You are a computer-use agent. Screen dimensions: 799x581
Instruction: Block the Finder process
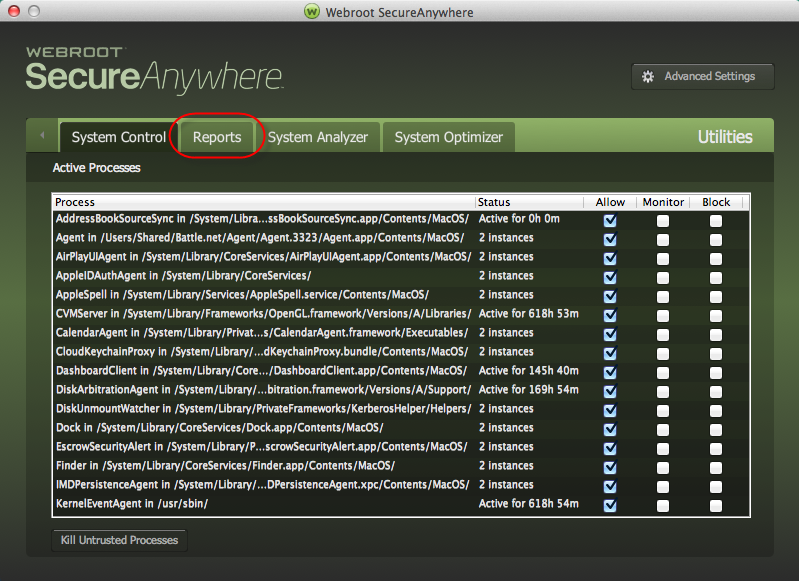click(716, 468)
